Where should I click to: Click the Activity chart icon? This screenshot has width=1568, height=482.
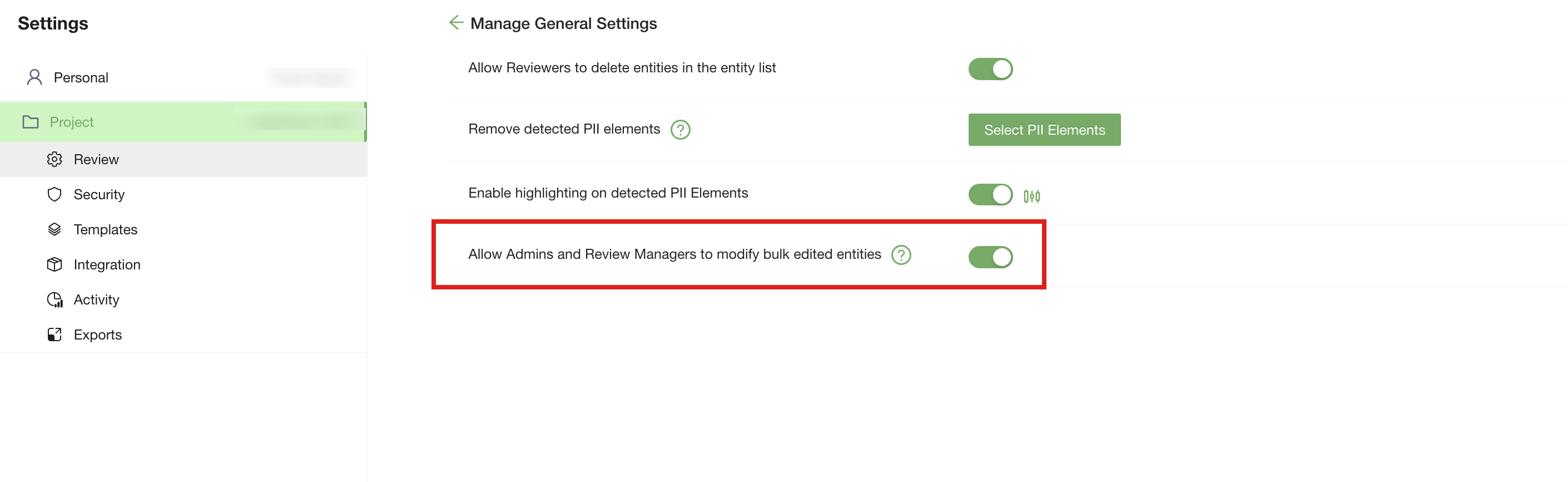coord(55,300)
